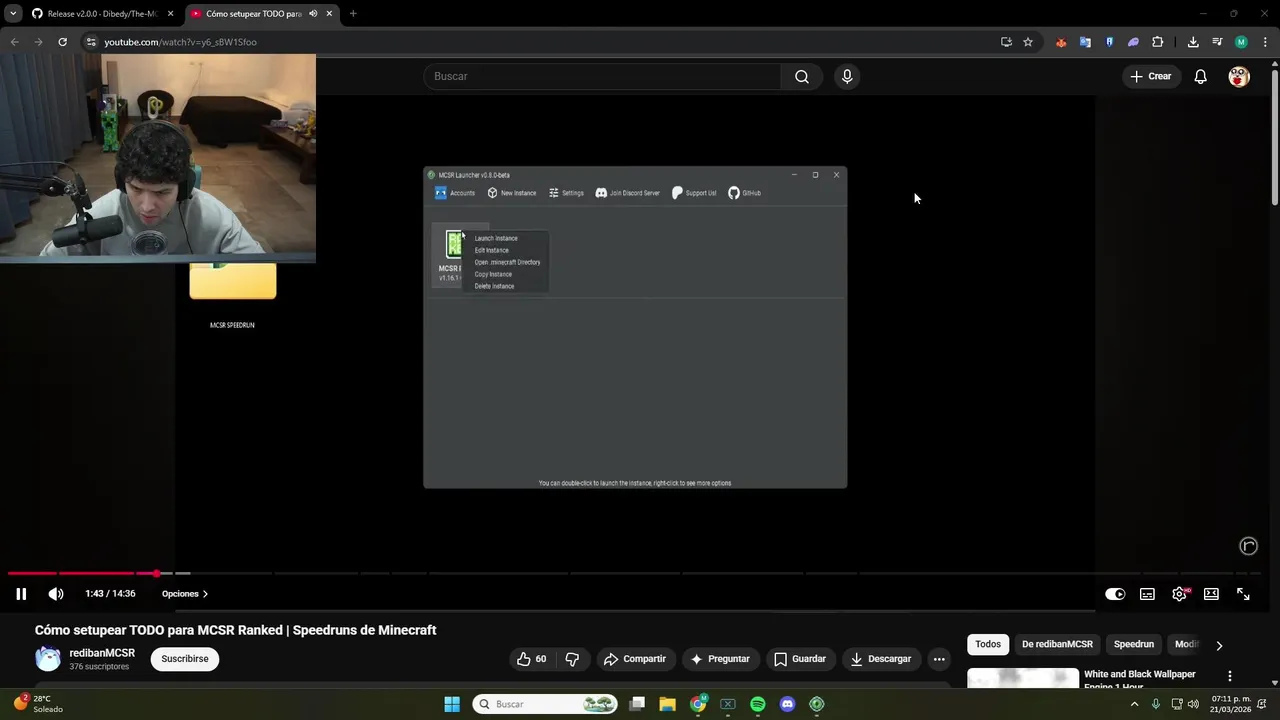Image resolution: width=1280 pixels, height=720 pixels.
Task: Open Settings in MCSR Launcher
Action: click(566, 193)
